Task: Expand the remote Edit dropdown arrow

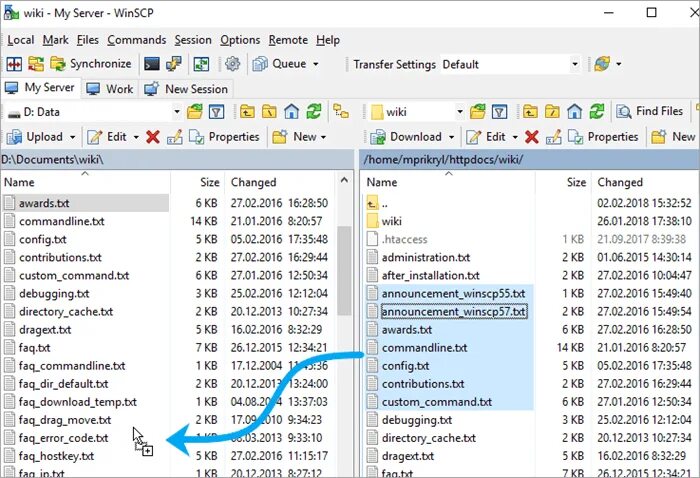Action: (x=515, y=137)
